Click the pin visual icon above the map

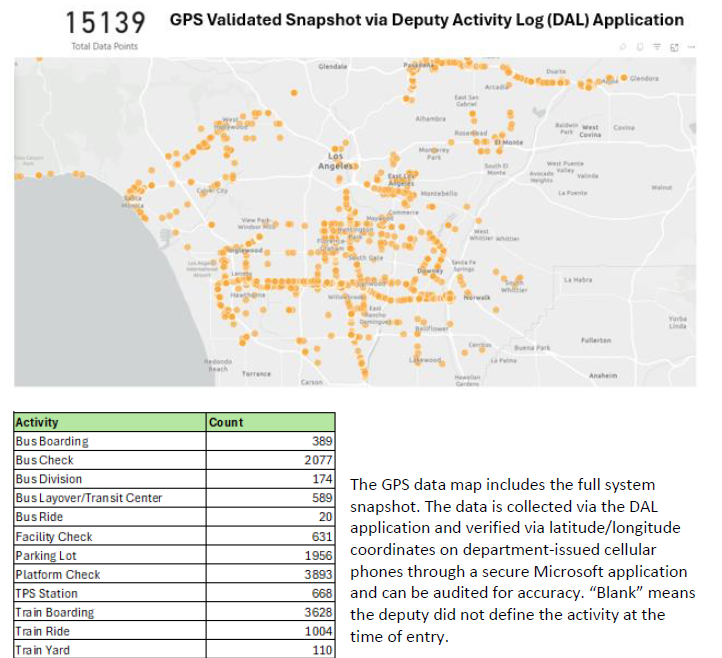click(624, 47)
